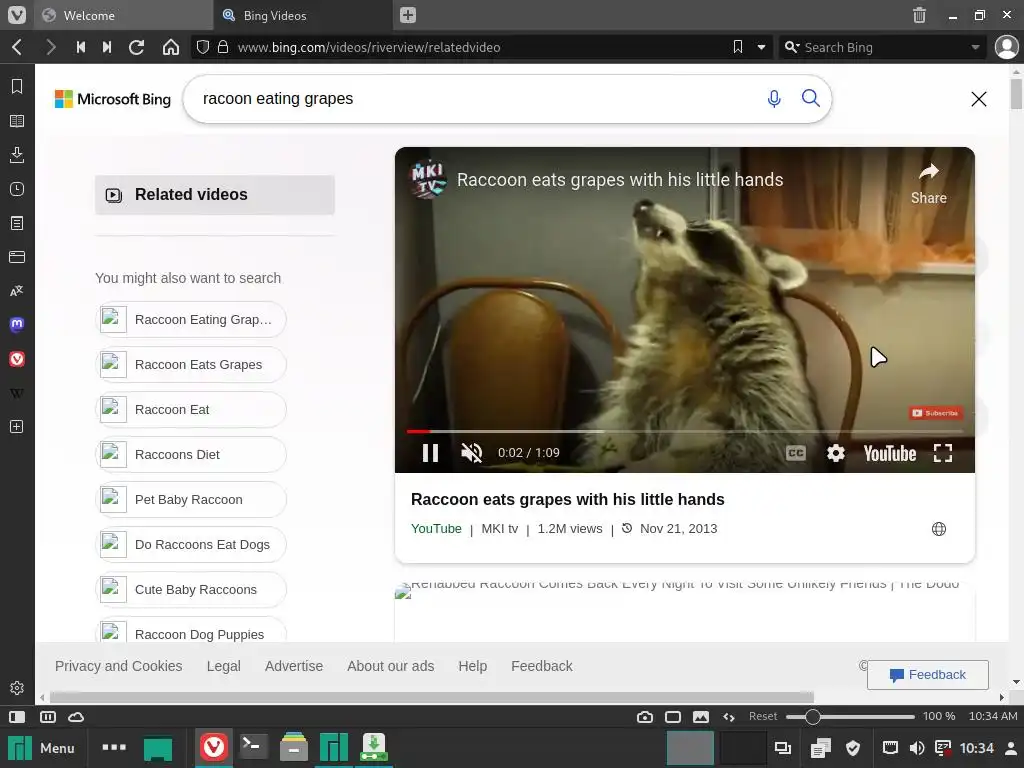1024x768 pixels.
Task: Close the video view with X
Action: [978, 99]
